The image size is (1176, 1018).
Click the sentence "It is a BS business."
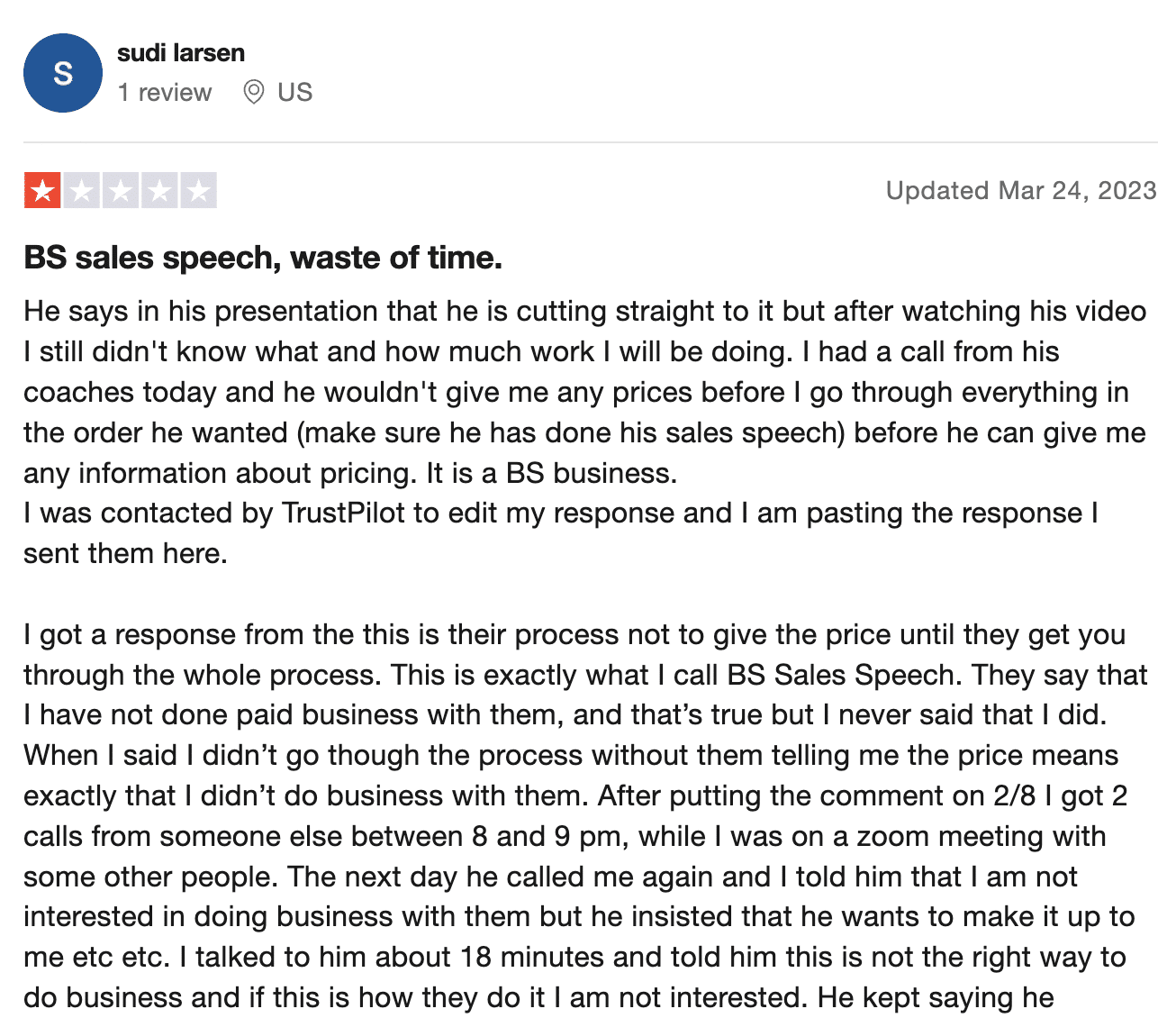(551, 473)
